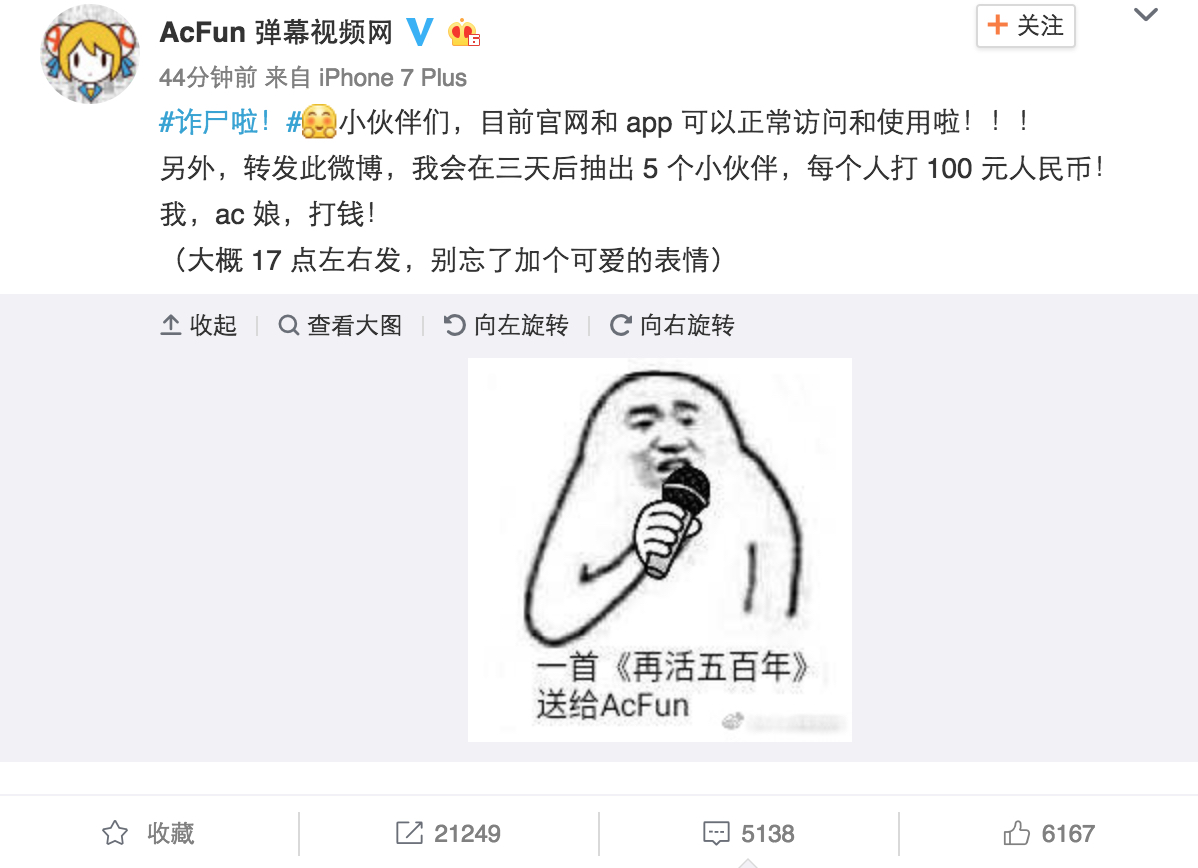This screenshot has height=868, width=1198.
Task: Rotate image left with 向左旋转
Action: [x=506, y=326]
